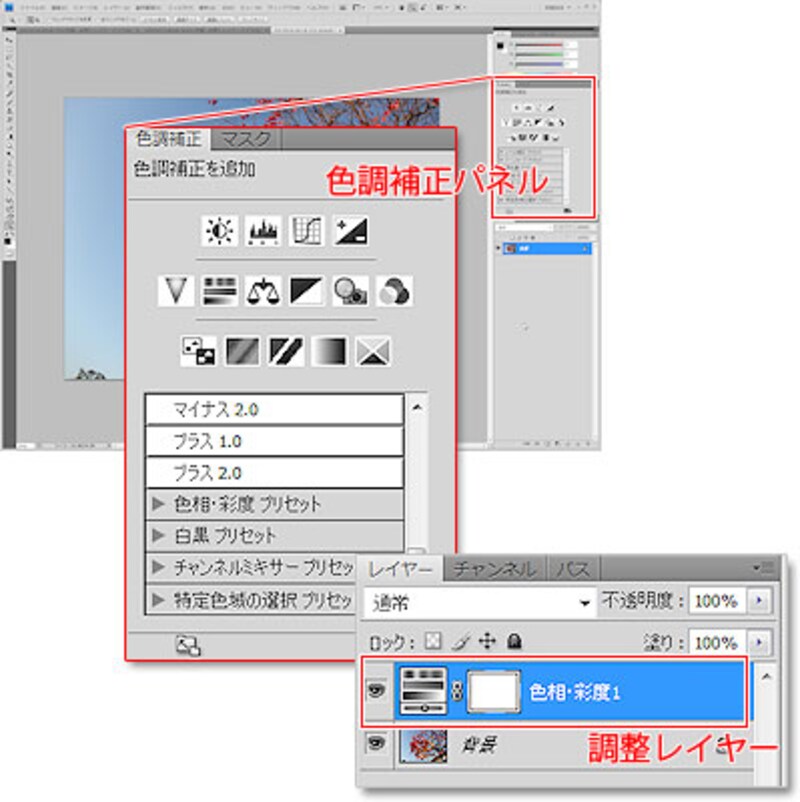Viewport: 800px width, 802px height.
Task: Lock position move icon
Action: (487, 641)
